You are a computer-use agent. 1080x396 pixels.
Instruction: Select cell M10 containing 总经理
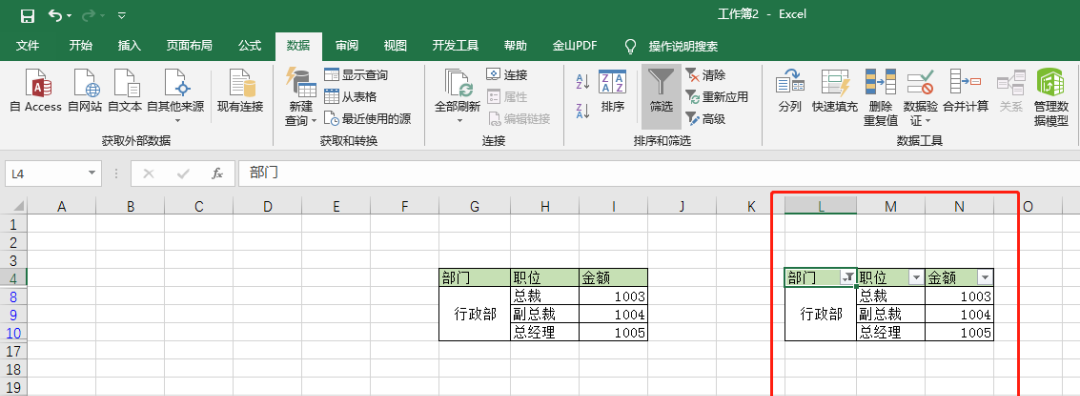(x=891, y=332)
